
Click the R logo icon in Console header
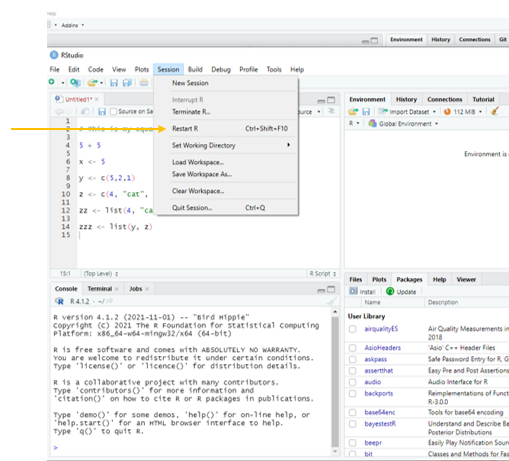click(x=59, y=301)
